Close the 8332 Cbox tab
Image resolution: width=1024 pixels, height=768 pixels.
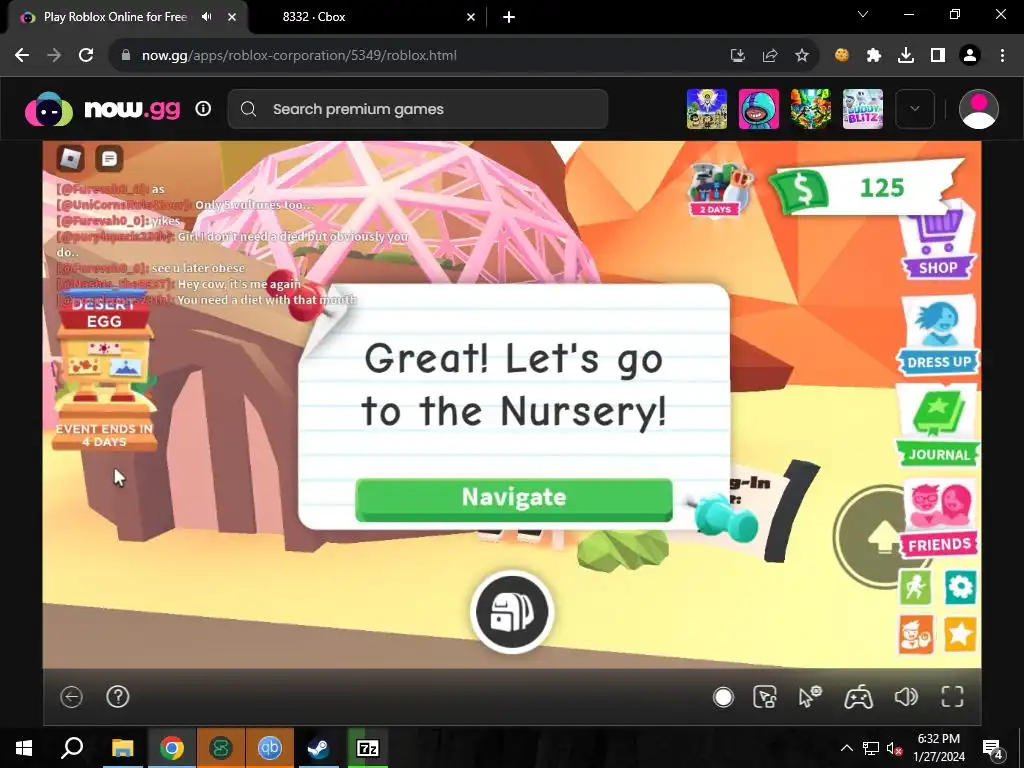click(x=471, y=17)
